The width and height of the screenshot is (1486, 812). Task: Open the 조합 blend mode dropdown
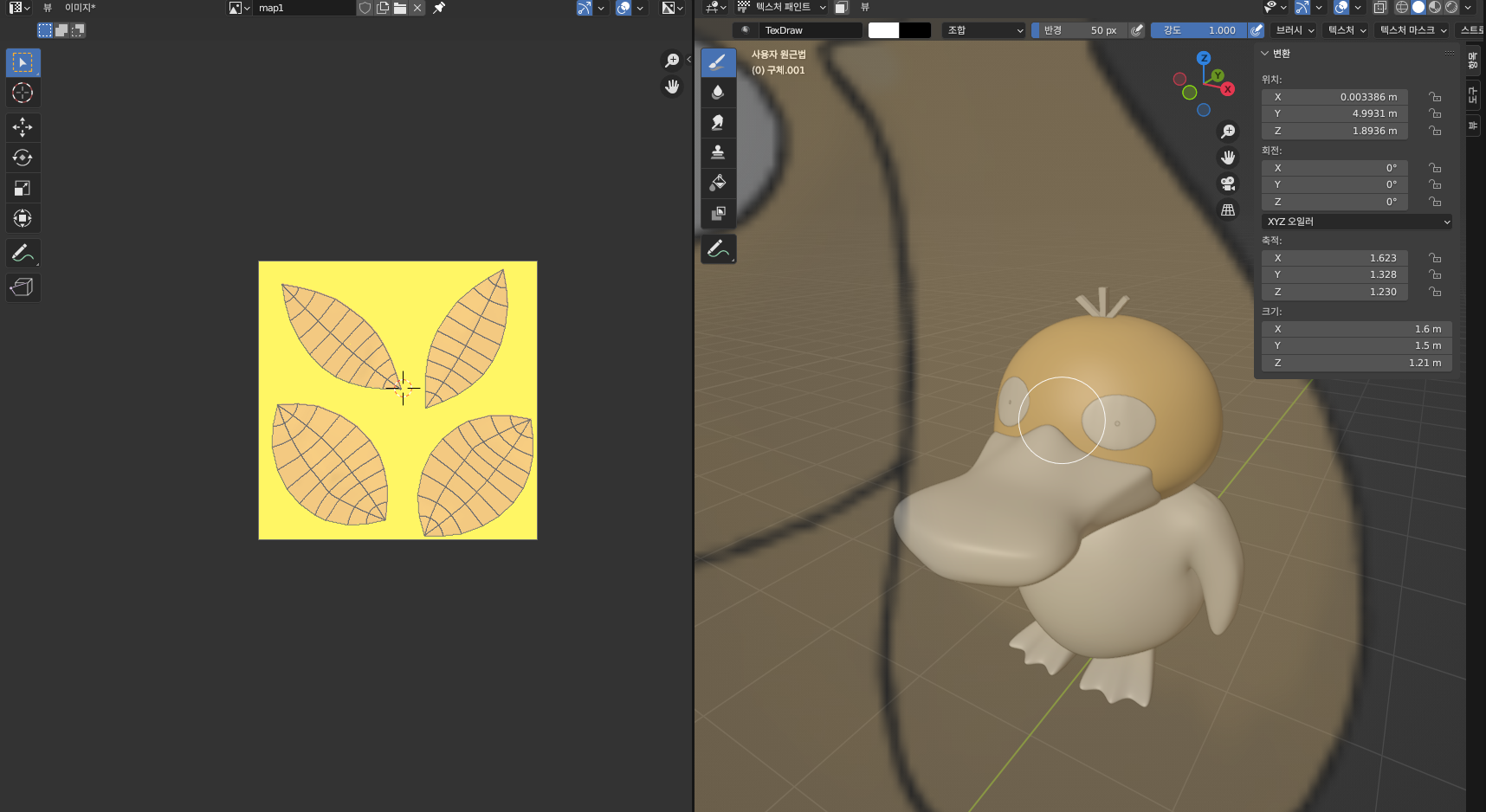click(985, 30)
